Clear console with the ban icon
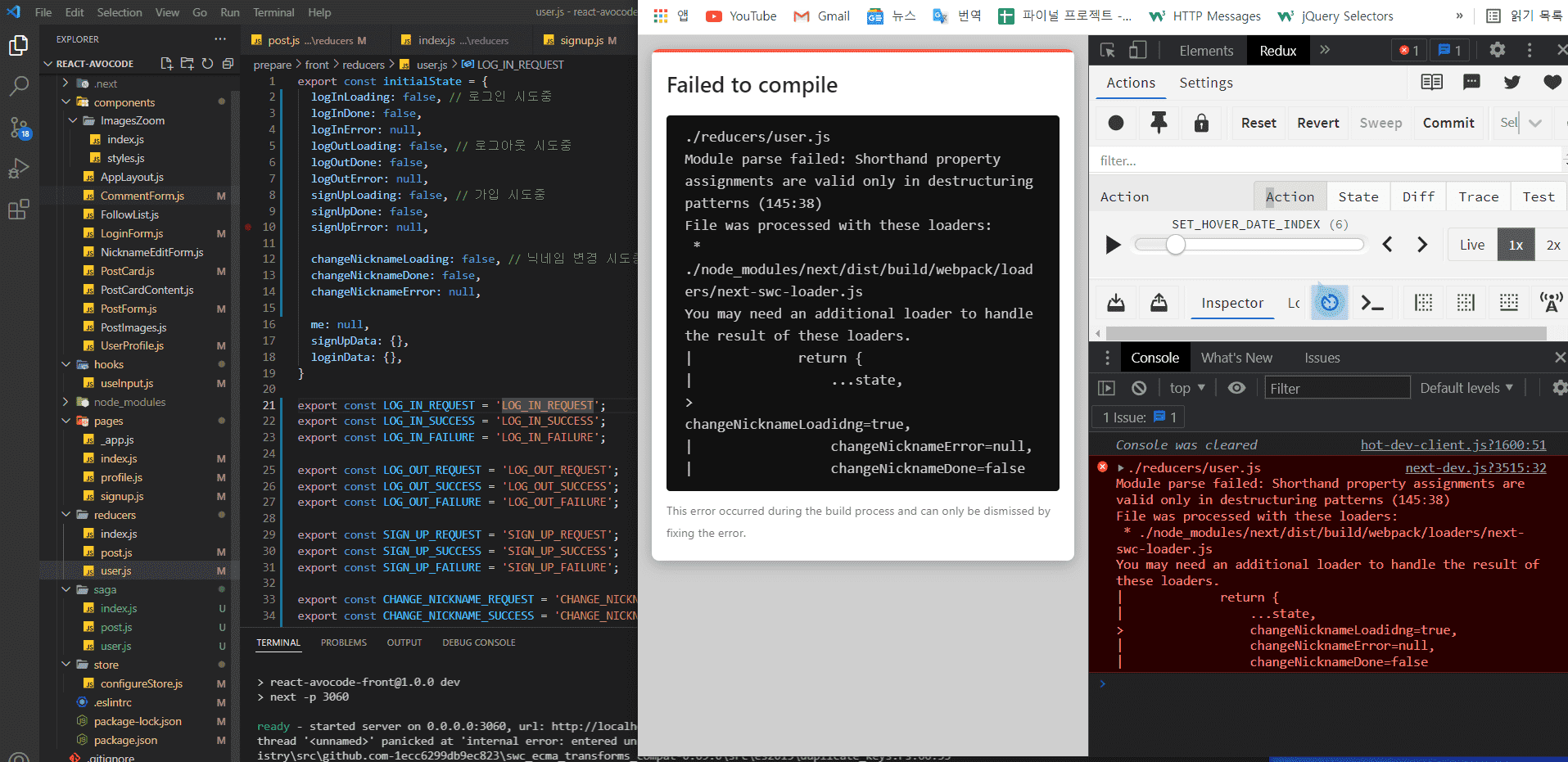 [x=1139, y=388]
